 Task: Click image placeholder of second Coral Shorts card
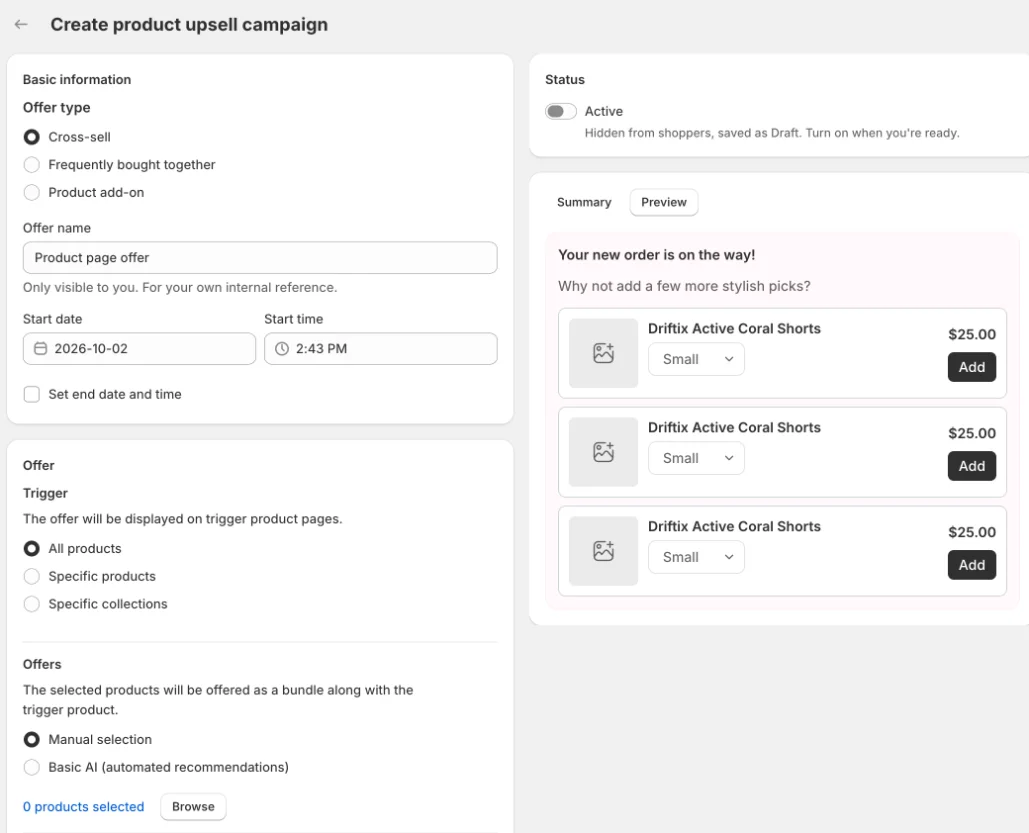(x=603, y=452)
